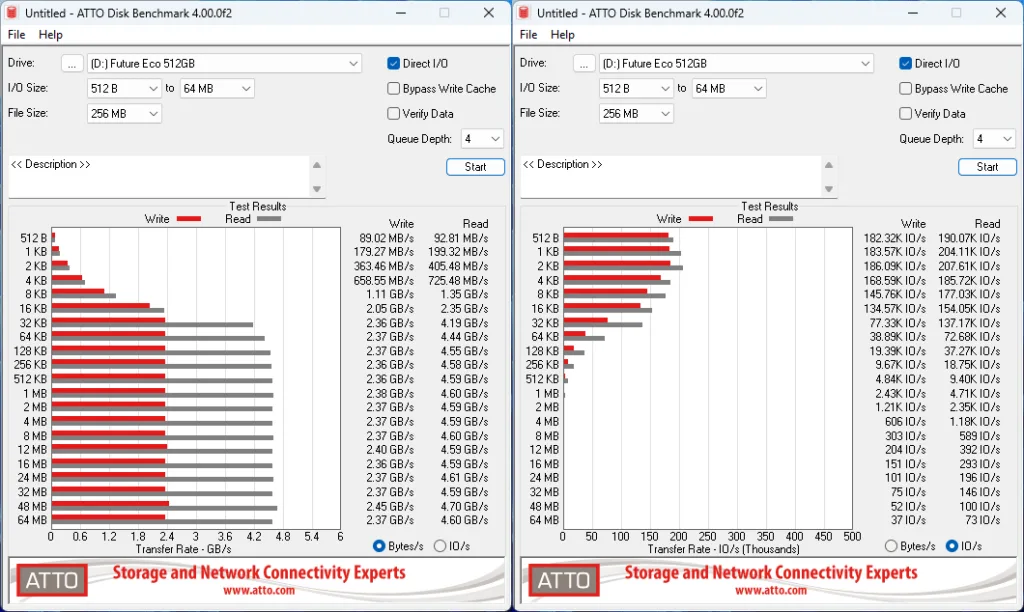The image size is (1024, 612).
Task: Open www.atto.com link in left window
Action: (x=259, y=590)
